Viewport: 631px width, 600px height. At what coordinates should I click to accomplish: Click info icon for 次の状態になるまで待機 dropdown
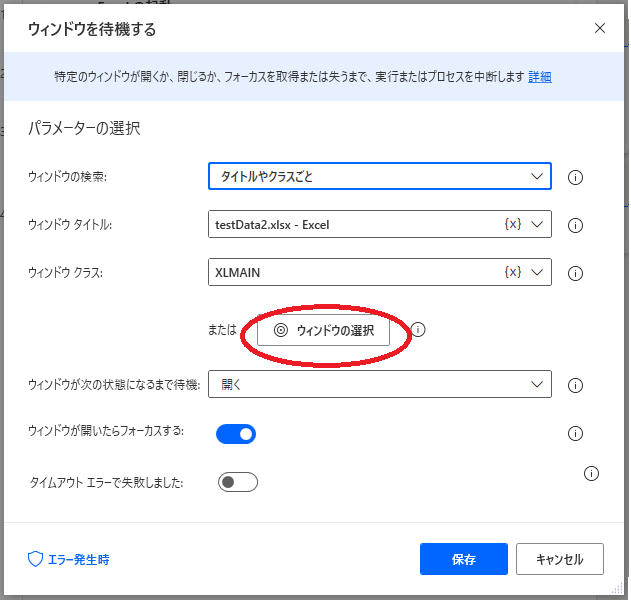click(x=575, y=385)
